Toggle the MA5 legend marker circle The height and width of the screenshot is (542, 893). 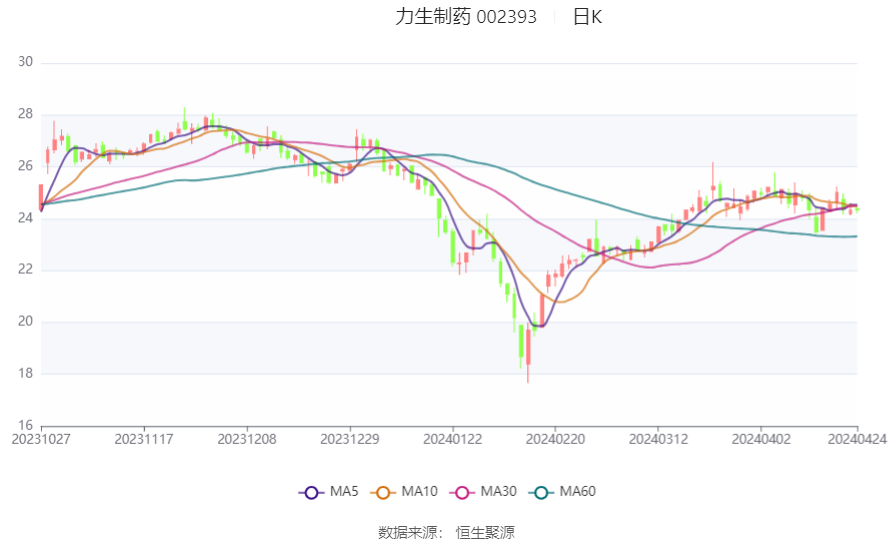311,492
